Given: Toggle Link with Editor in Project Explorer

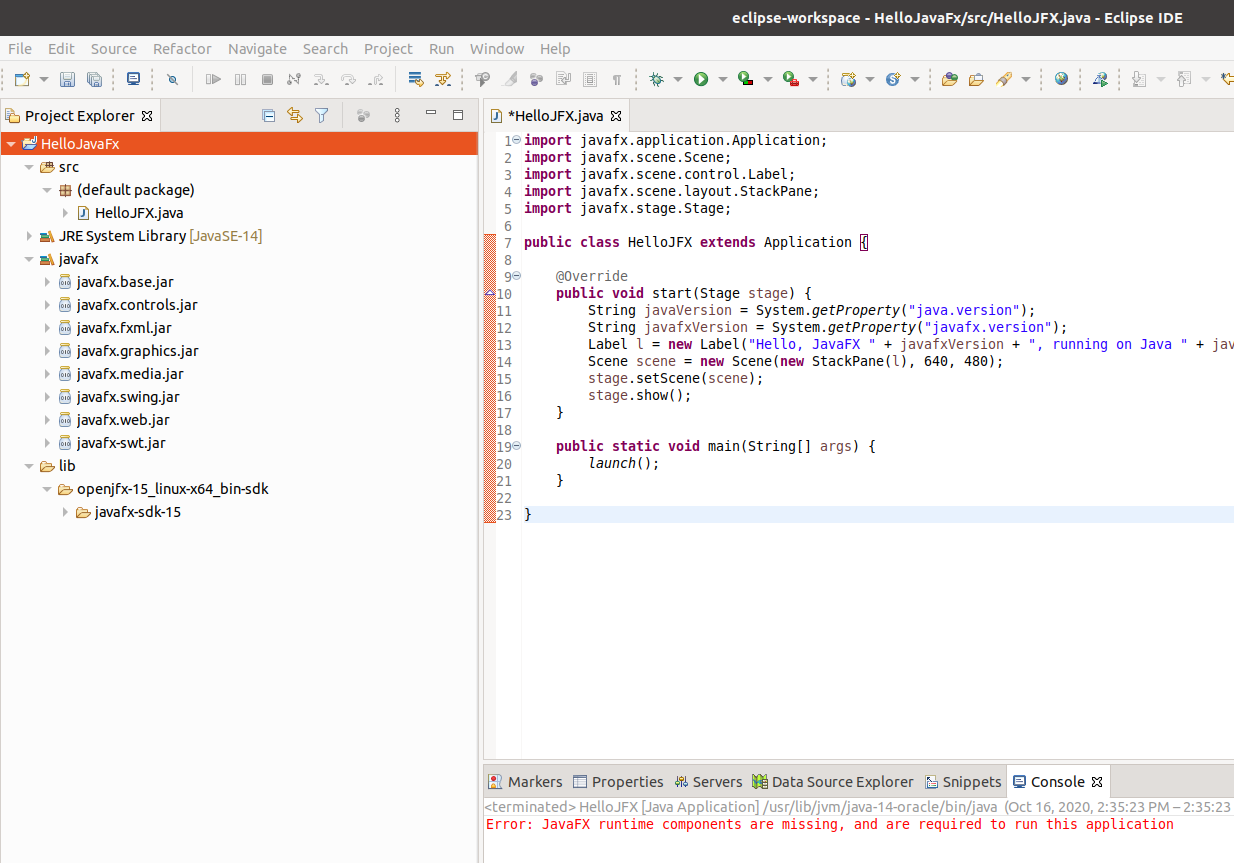Looking at the screenshot, I should (x=295, y=115).
